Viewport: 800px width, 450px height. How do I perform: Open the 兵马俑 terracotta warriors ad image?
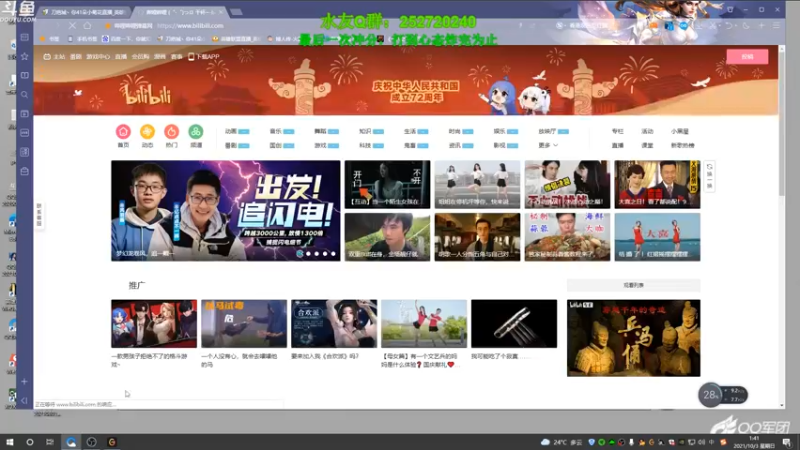[x=633, y=338]
